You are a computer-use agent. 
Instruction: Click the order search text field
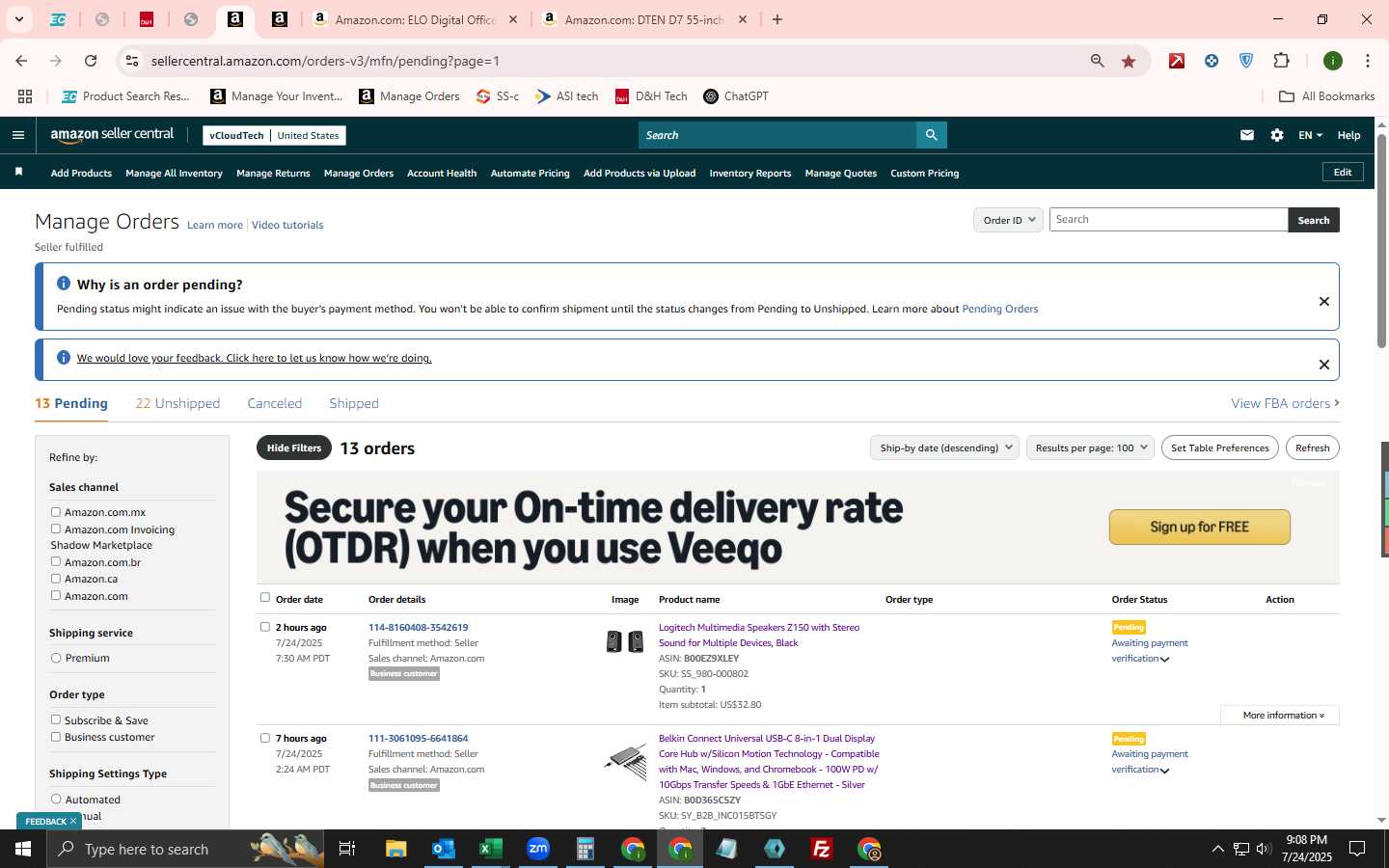pyautogui.click(x=1168, y=220)
